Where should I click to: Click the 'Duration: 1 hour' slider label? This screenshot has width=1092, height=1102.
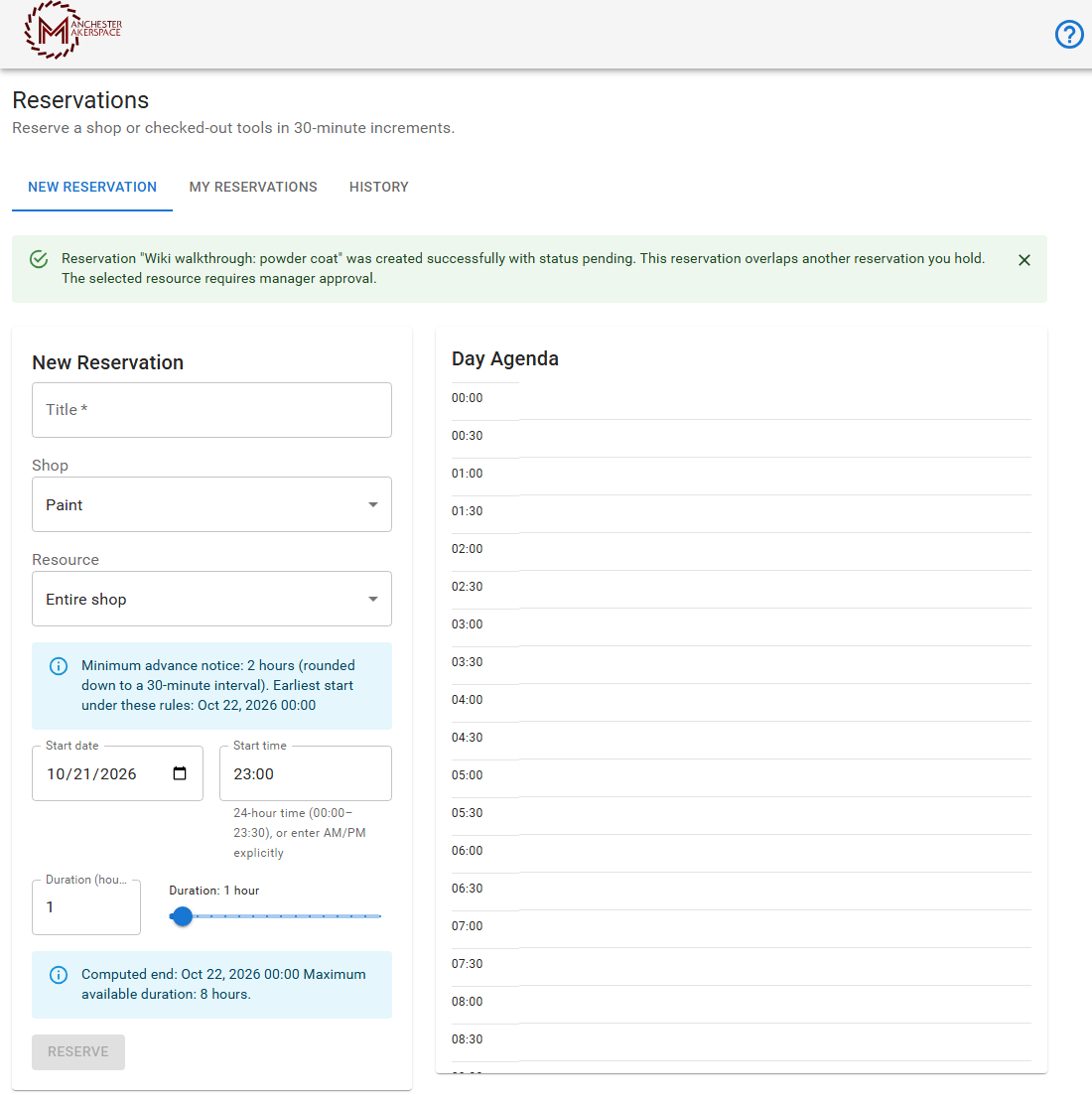pos(214,891)
